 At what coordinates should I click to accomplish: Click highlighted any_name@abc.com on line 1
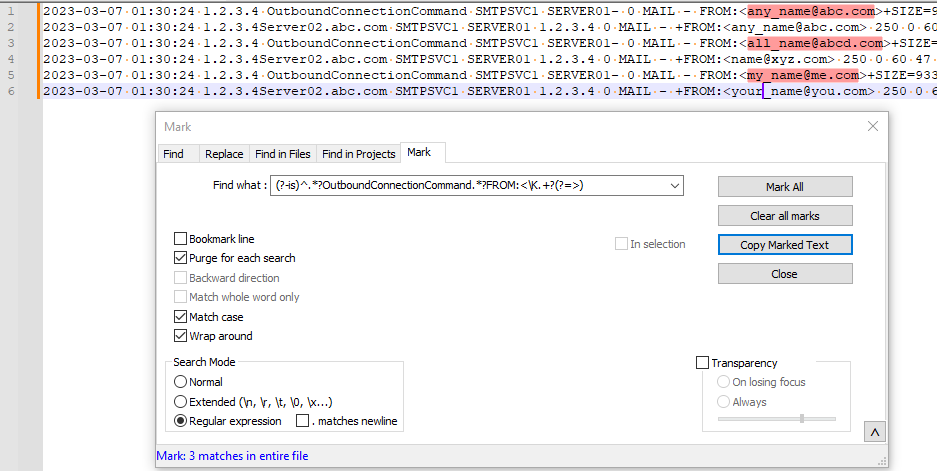(x=811, y=11)
